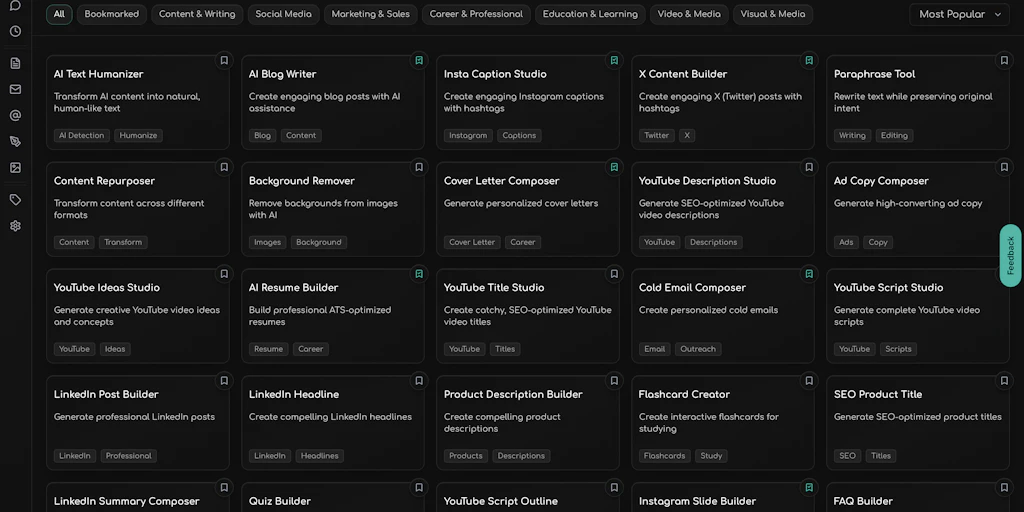Open the pen tool icon in the sidebar

point(16,142)
